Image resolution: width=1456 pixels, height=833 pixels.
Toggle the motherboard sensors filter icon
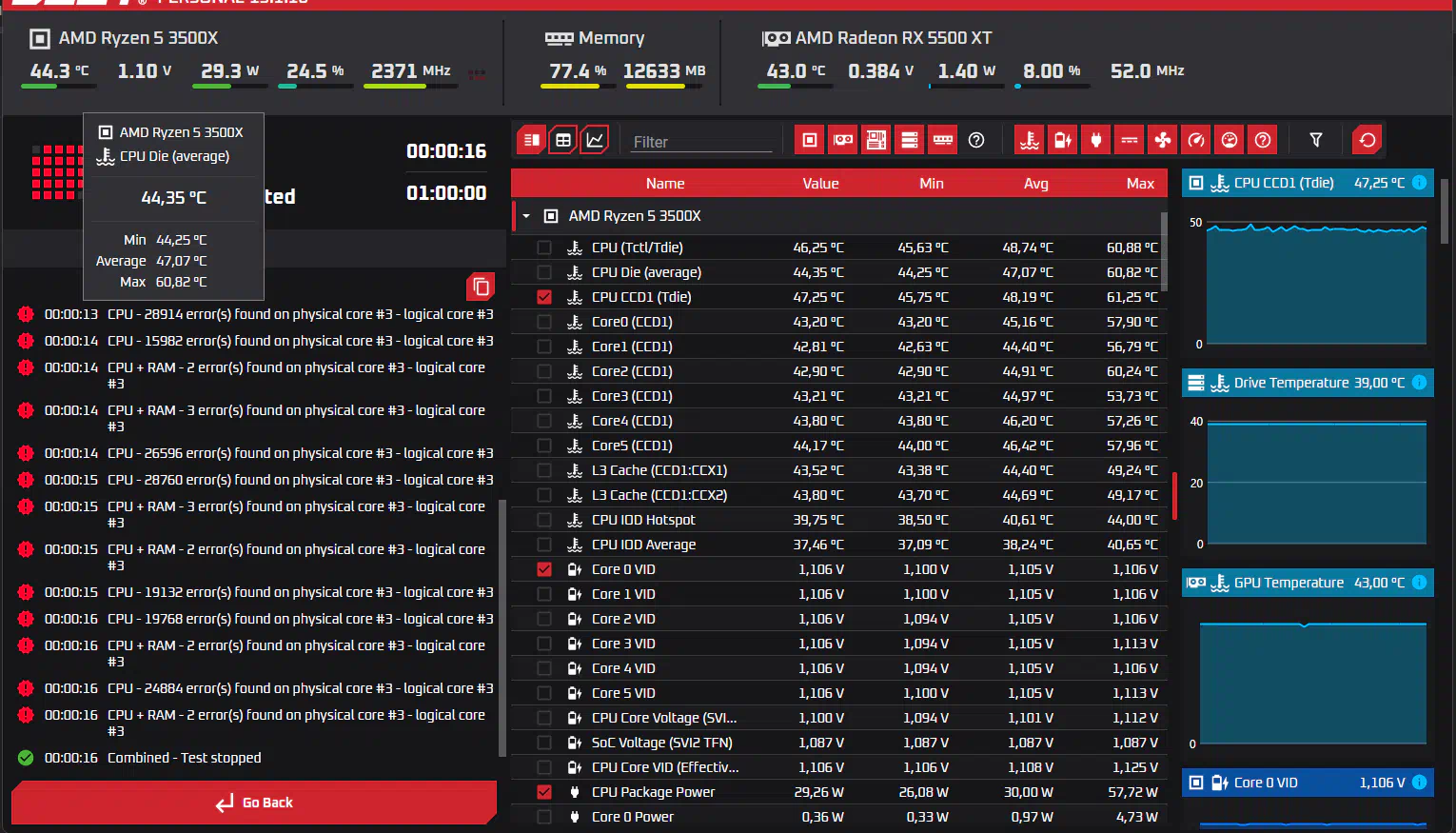(876, 140)
